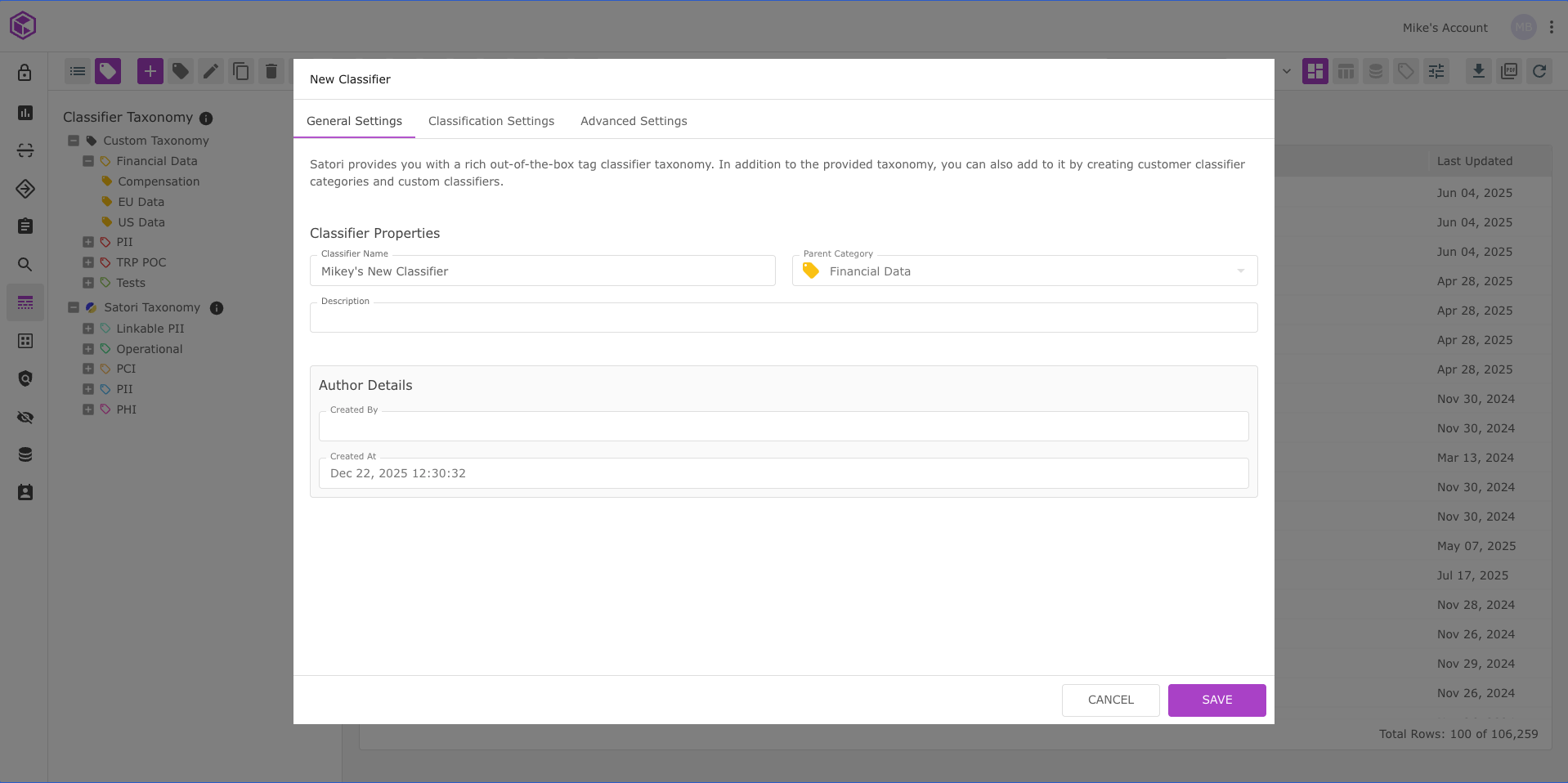
Task: Click into the Description input field
Action: point(783,319)
